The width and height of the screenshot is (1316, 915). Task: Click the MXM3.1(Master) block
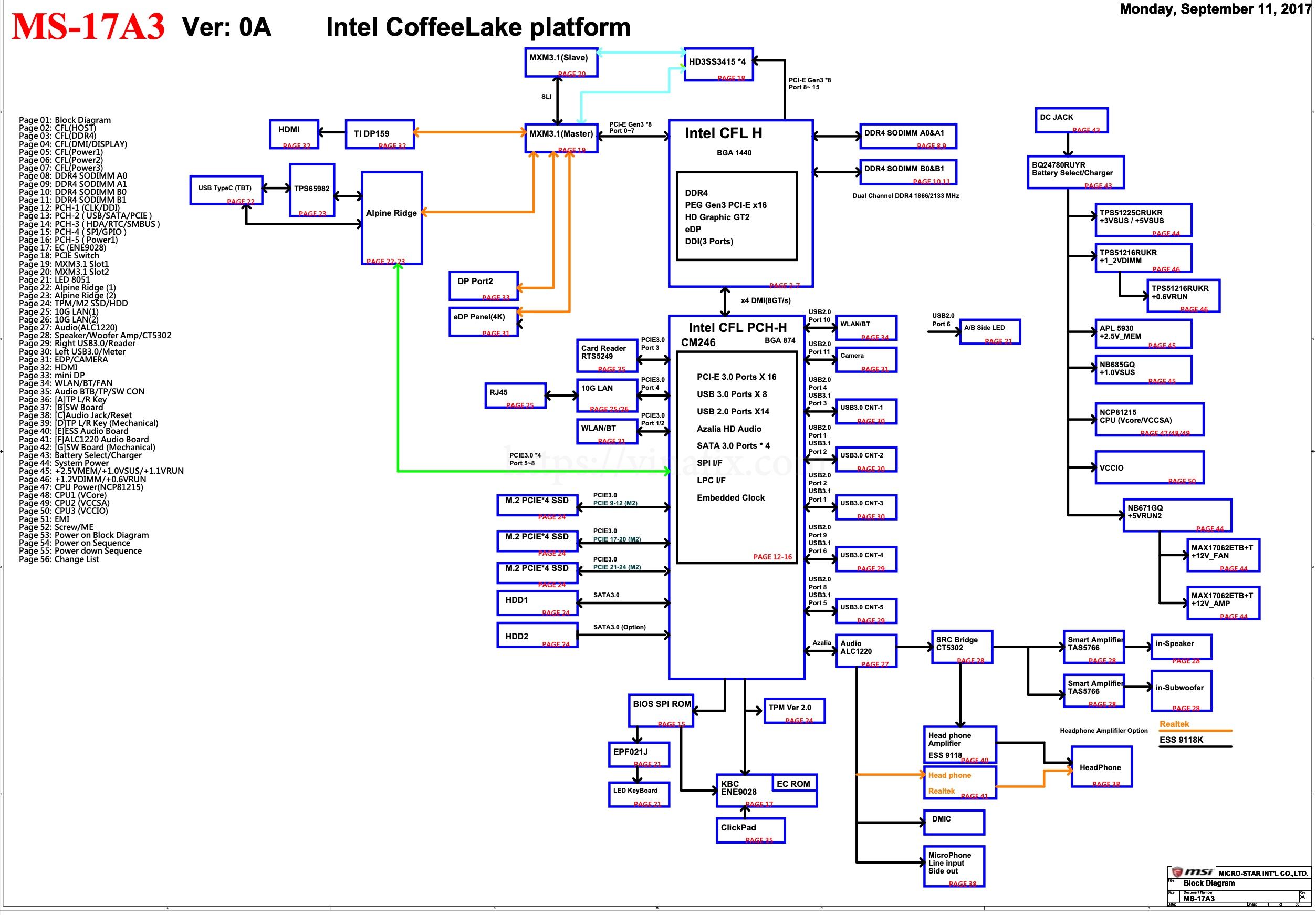561,138
